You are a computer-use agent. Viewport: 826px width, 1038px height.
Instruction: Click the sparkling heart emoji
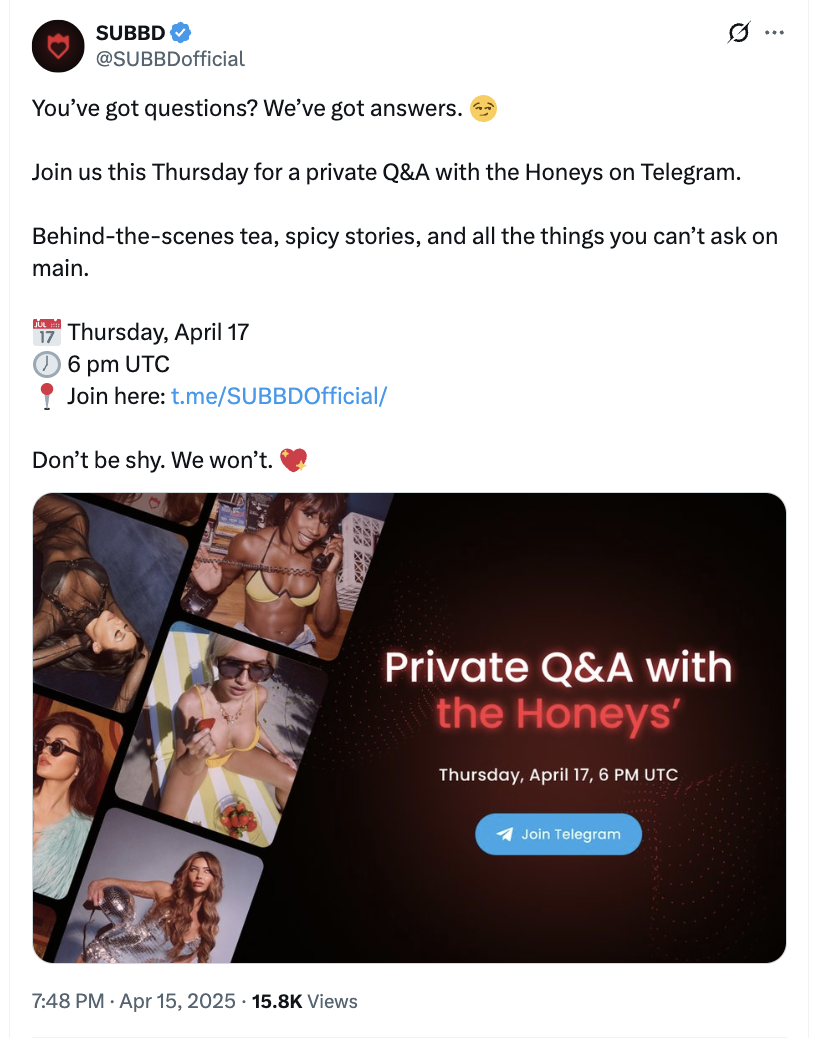pyautogui.click(x=294, y=460)
